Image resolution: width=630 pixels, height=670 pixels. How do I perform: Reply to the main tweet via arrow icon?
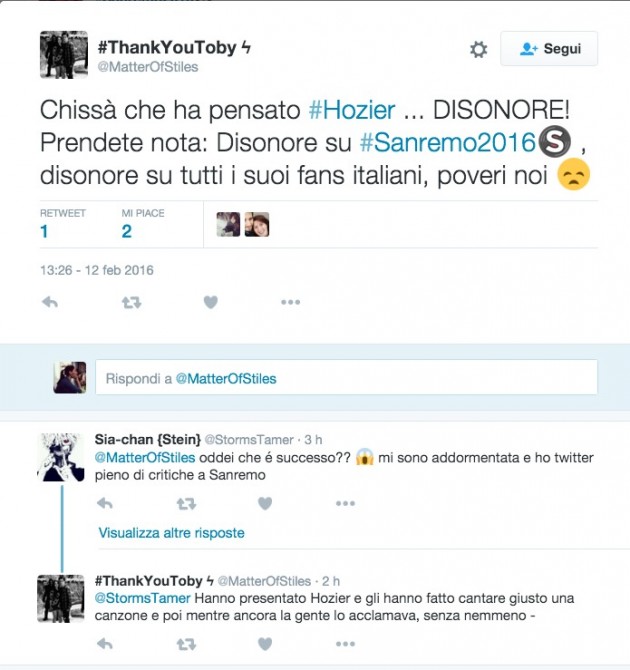[50, 303]
